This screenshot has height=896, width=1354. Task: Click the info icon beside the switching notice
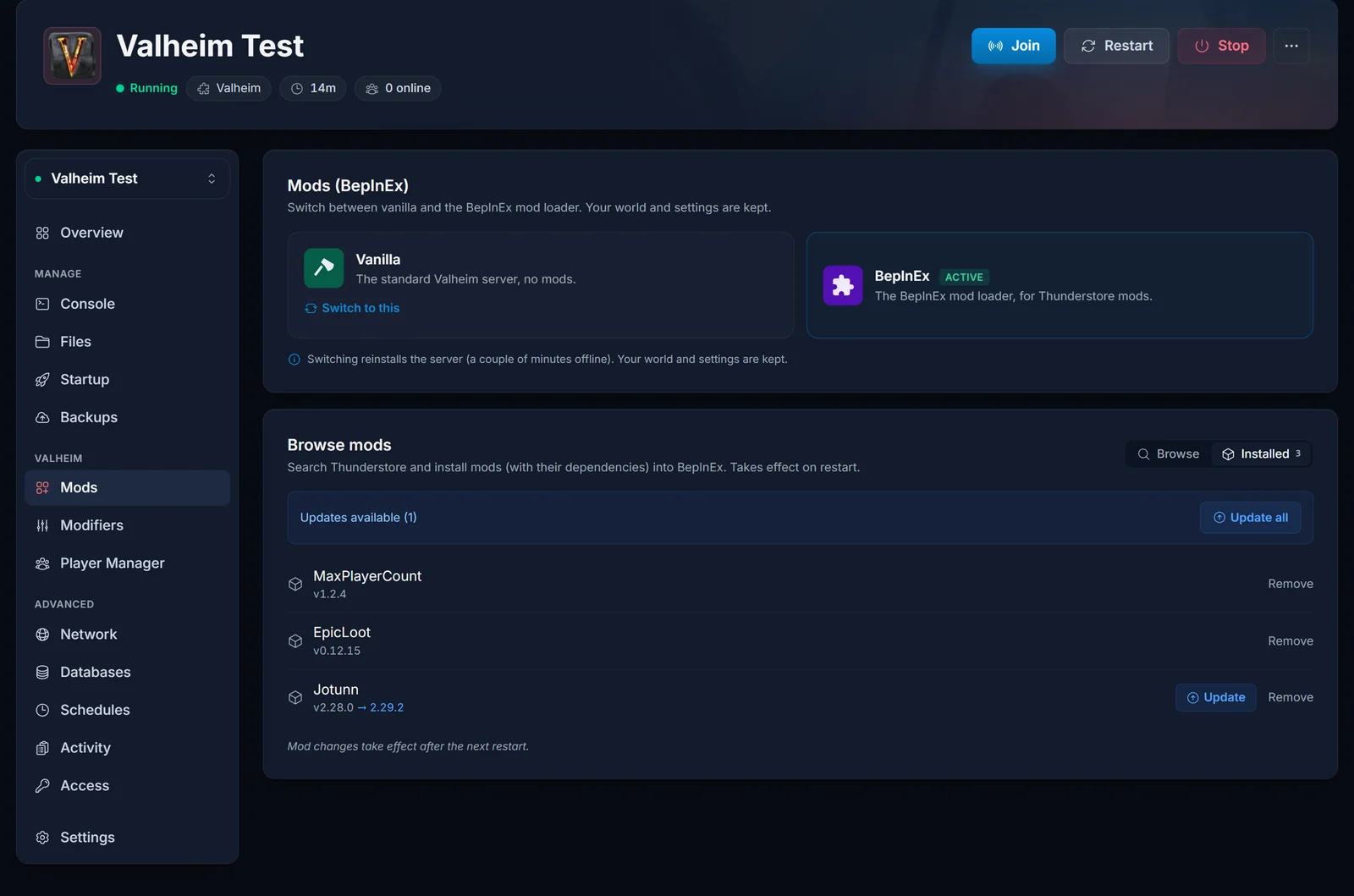coord(294,360)
